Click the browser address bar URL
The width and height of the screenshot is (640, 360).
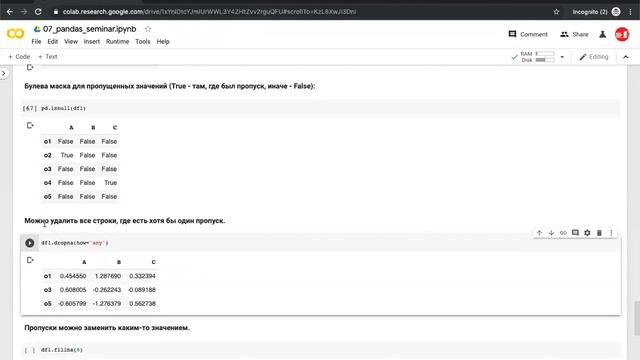[x=209, y=12]
